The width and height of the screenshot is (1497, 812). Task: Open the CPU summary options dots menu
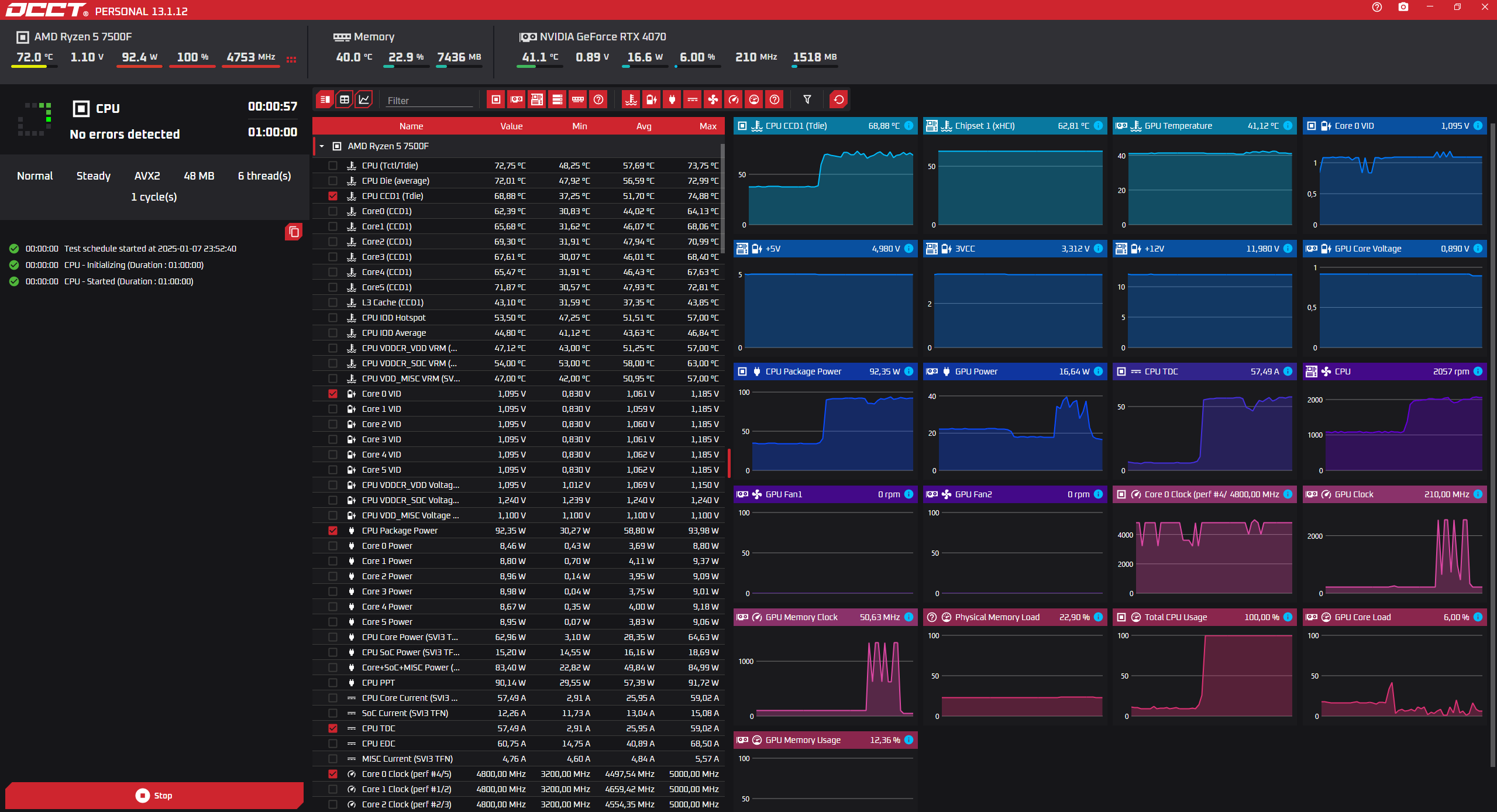coord(291,59)
